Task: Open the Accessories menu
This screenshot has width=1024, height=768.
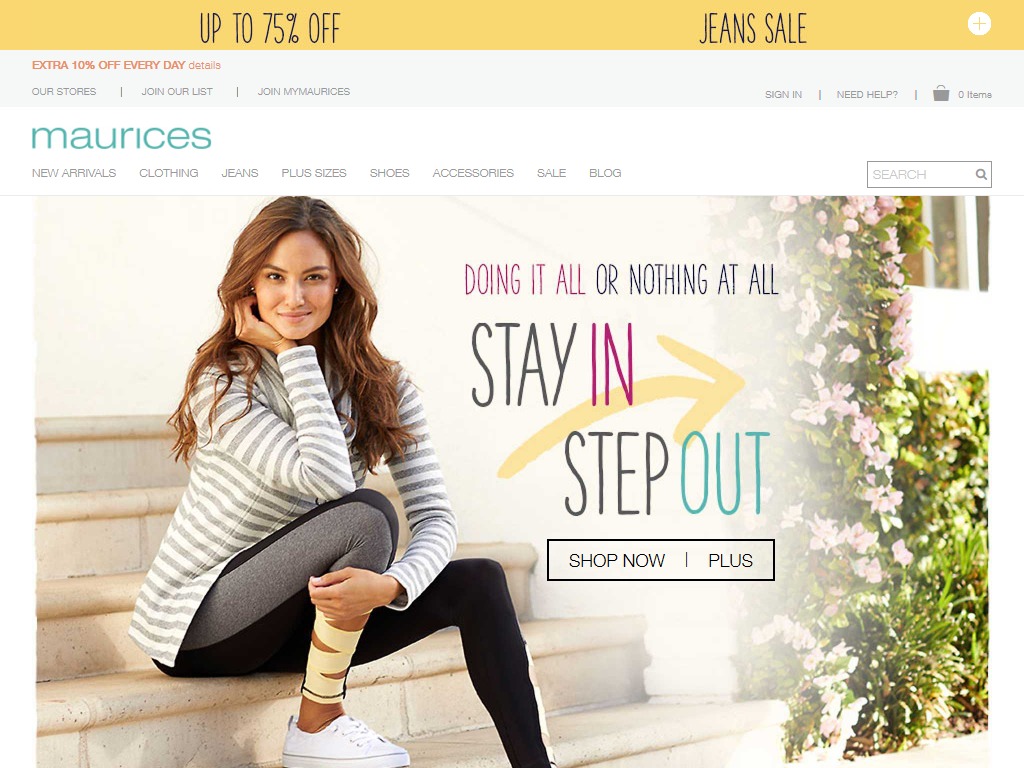Action: pos(473,173)
